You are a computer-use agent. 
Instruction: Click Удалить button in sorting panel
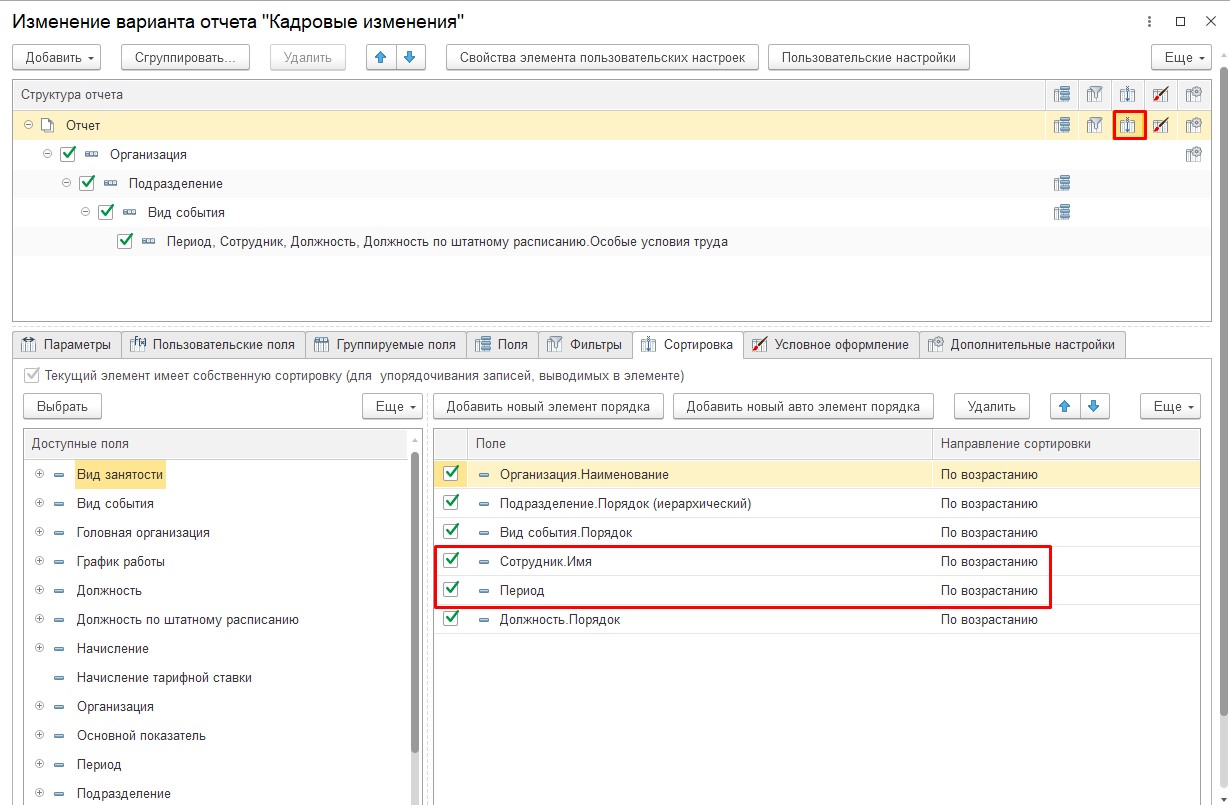pos(992,406)
